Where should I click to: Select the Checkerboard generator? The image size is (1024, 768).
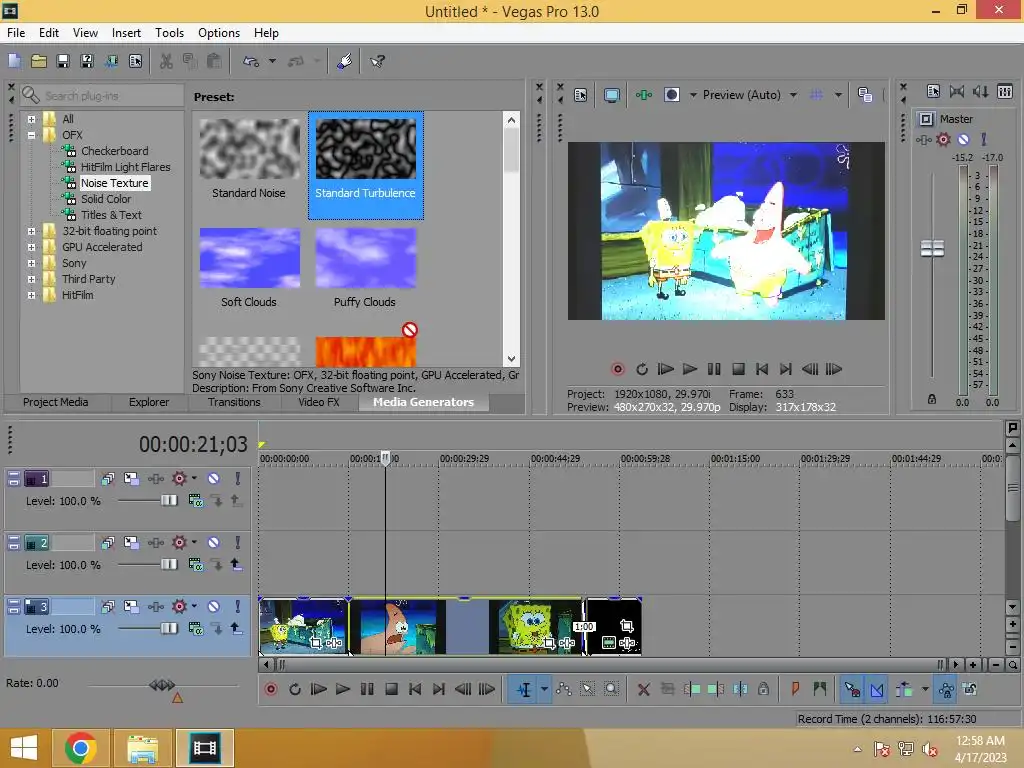(114, 152)
